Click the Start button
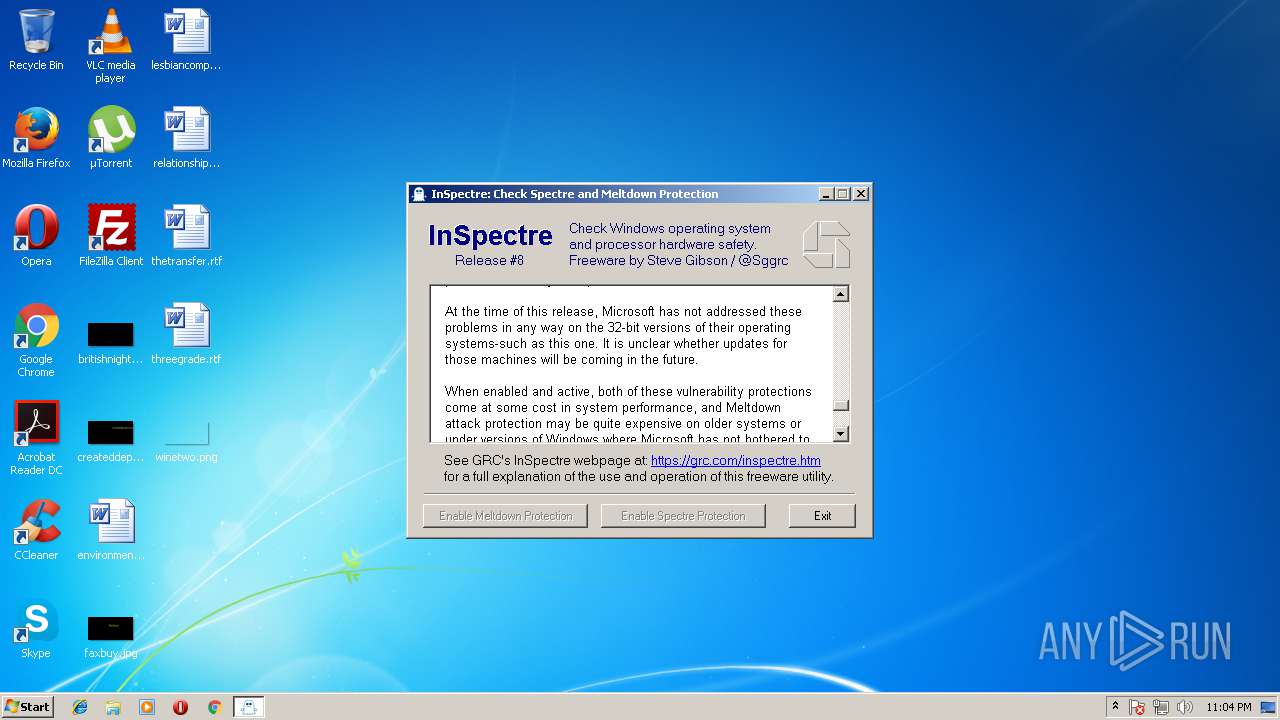 pos(28,707)
